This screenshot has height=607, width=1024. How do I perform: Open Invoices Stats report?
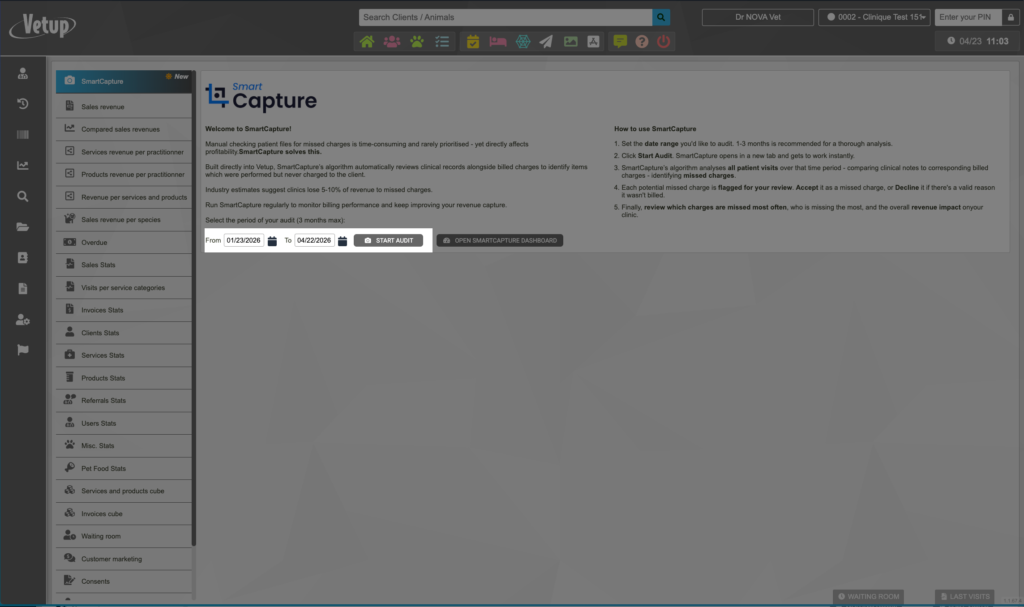click(123, 310)
